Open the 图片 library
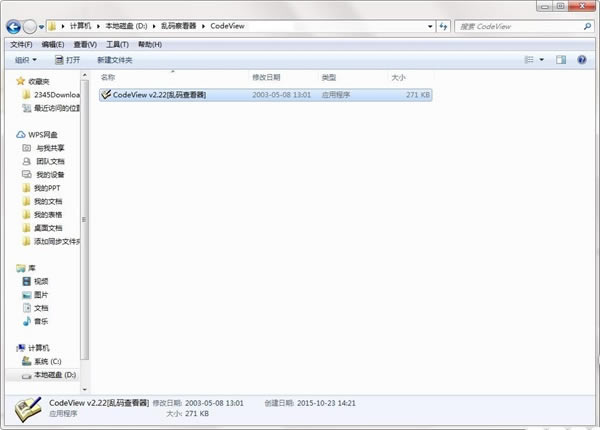The image size is (600, 430). 35,295
